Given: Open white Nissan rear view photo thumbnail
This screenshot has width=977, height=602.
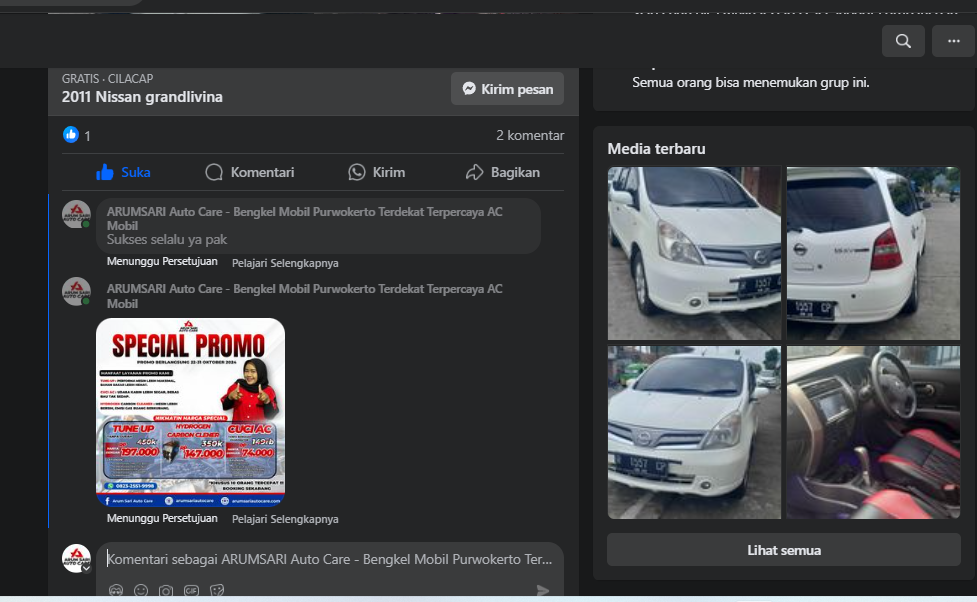Looking at the screenshot, I should (874, 253).
